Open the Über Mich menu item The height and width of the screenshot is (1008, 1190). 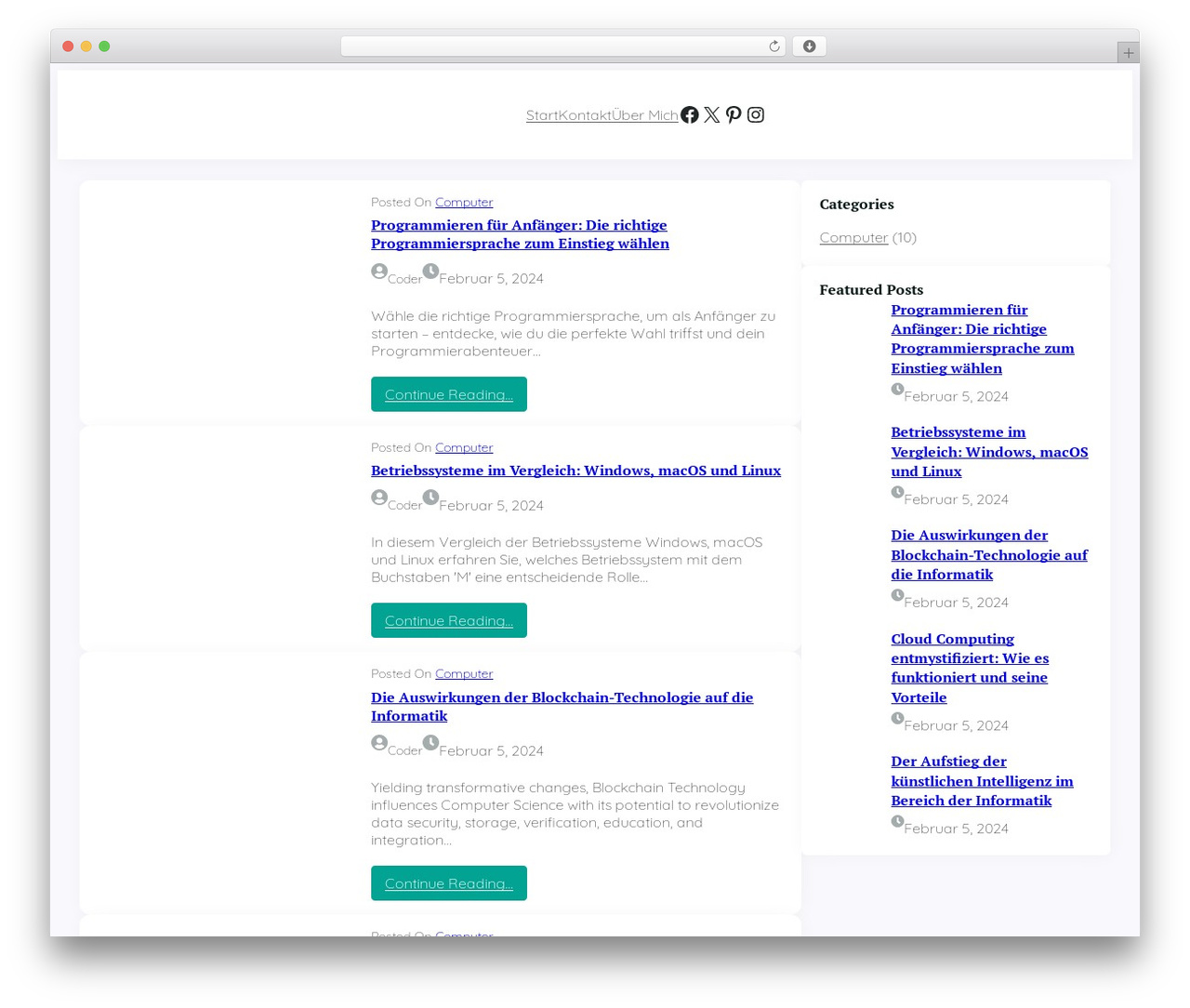(x=644, y=115)
